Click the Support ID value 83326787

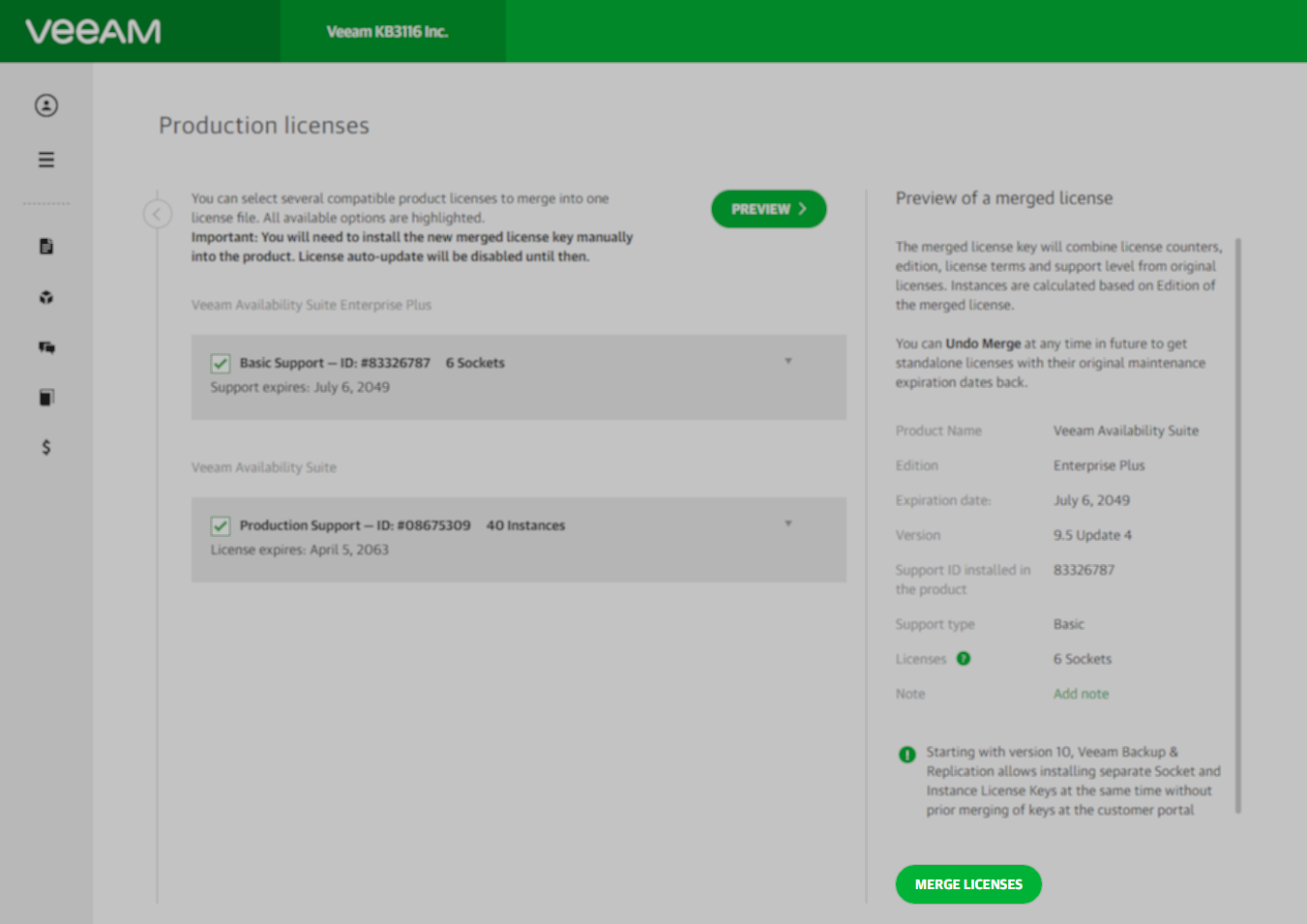[1084, 570]
